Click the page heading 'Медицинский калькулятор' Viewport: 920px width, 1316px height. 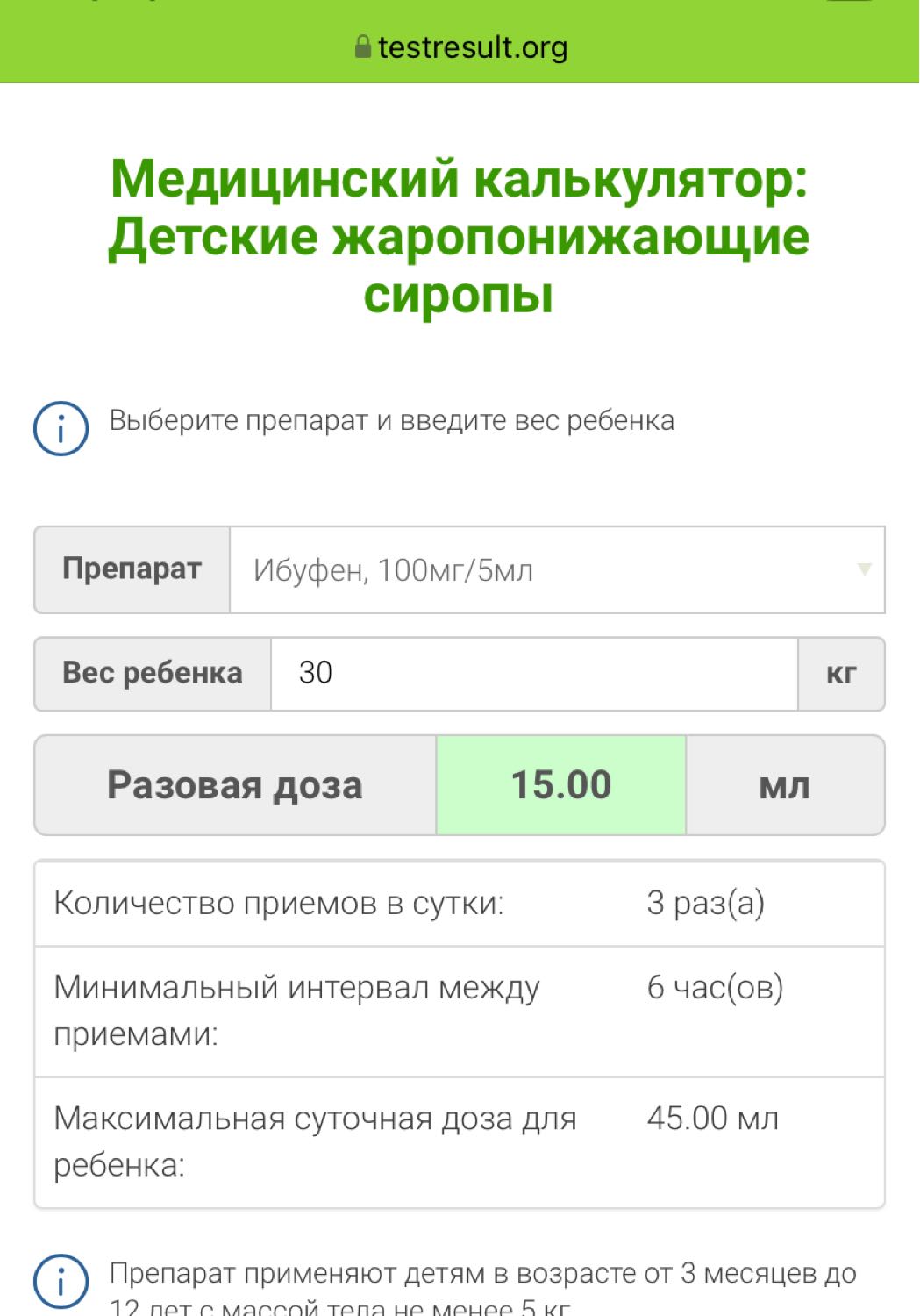460,178
